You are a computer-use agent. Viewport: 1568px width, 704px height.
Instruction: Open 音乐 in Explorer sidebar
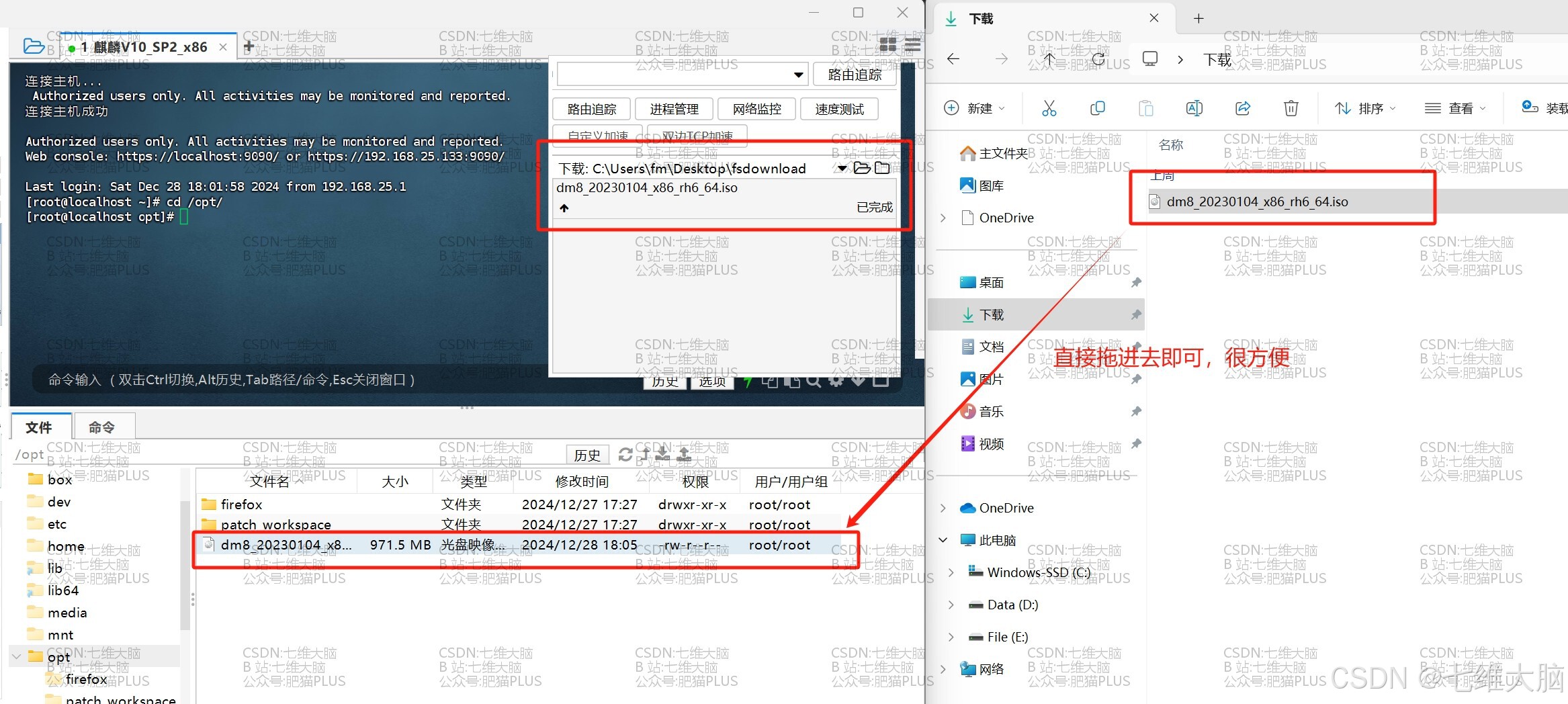991,412
